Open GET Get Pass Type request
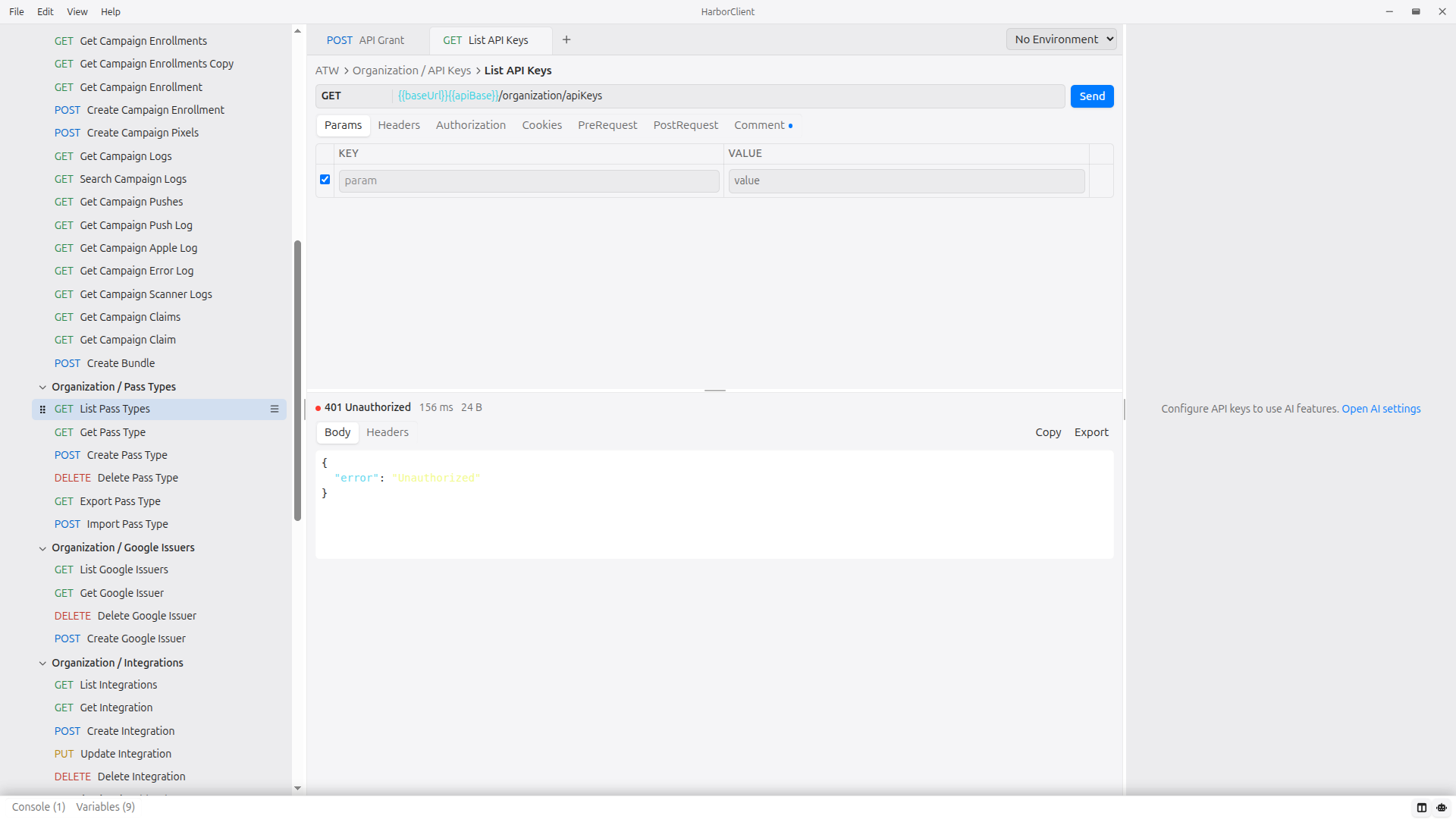Screen dimensions: 1456x819 pyautogui.click(x=100, y=432)
